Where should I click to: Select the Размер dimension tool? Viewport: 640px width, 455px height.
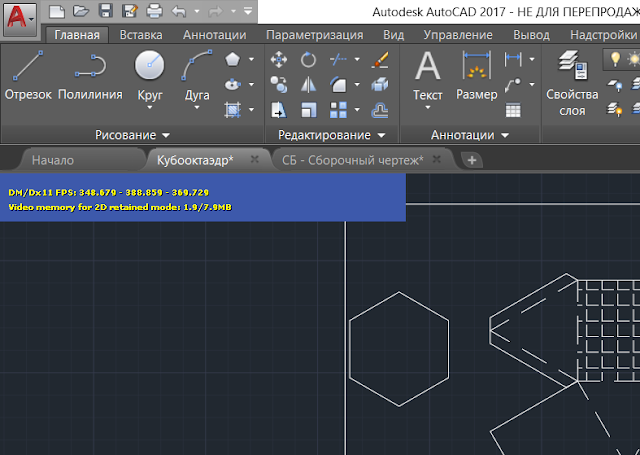[x=477, y=75]
